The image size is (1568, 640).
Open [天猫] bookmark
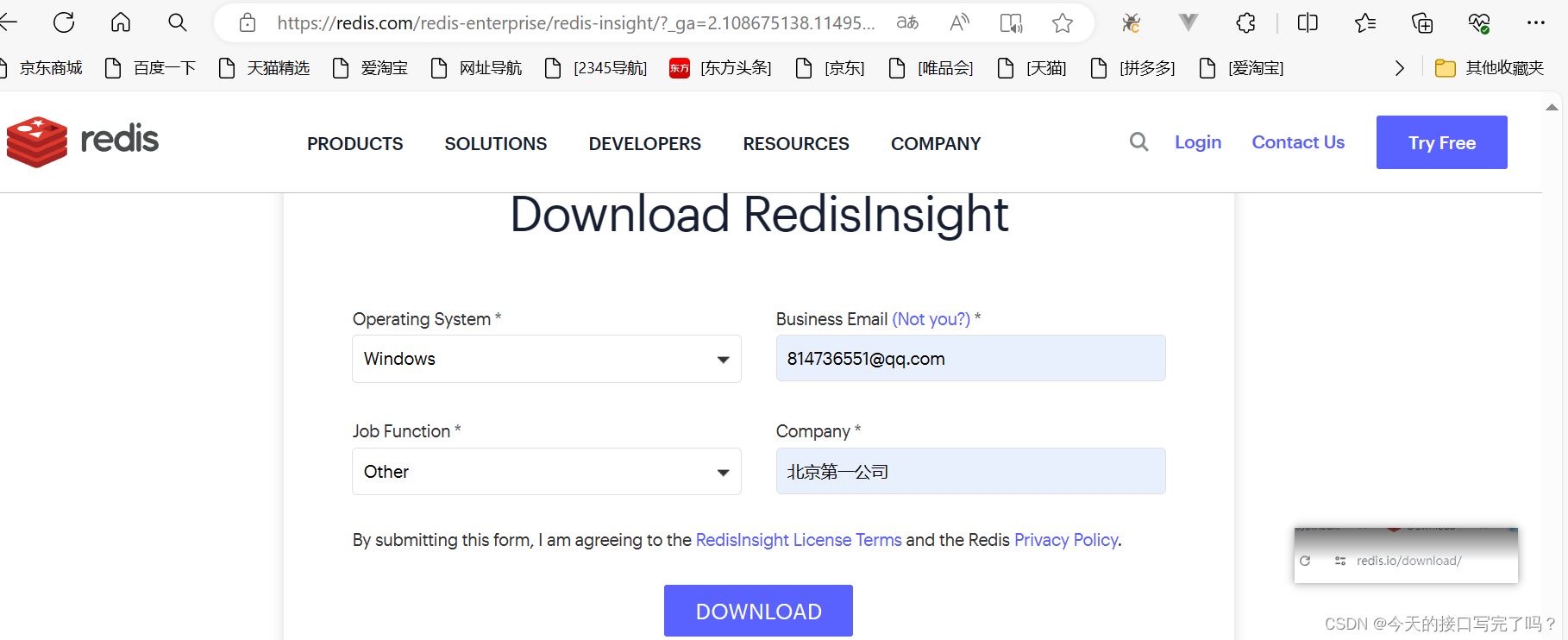tap(1032, 68)
